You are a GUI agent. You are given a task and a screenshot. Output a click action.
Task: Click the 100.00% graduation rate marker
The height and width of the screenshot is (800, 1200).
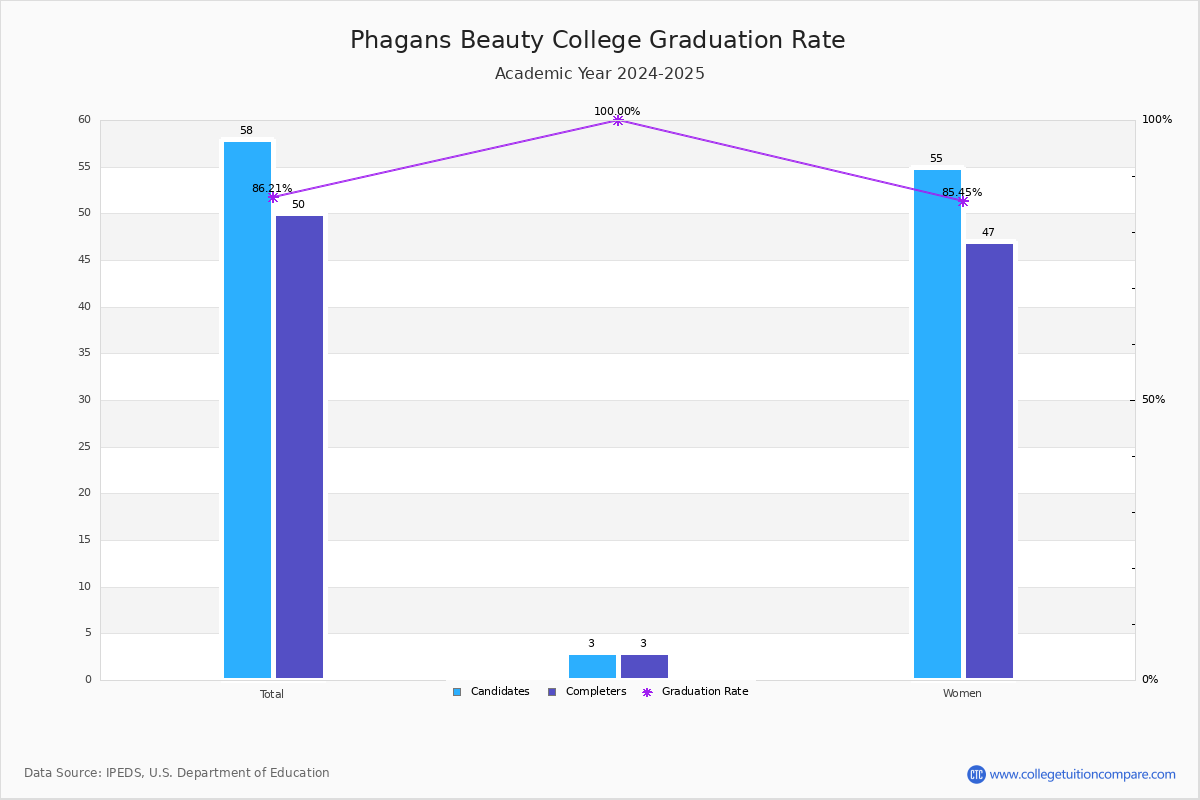pos(618,120)
